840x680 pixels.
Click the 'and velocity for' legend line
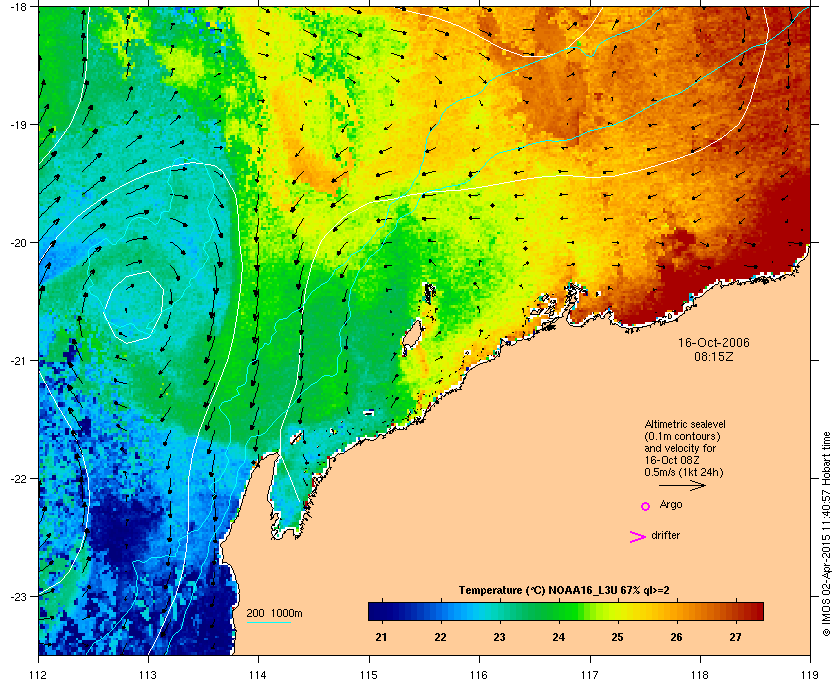point(680,448)
